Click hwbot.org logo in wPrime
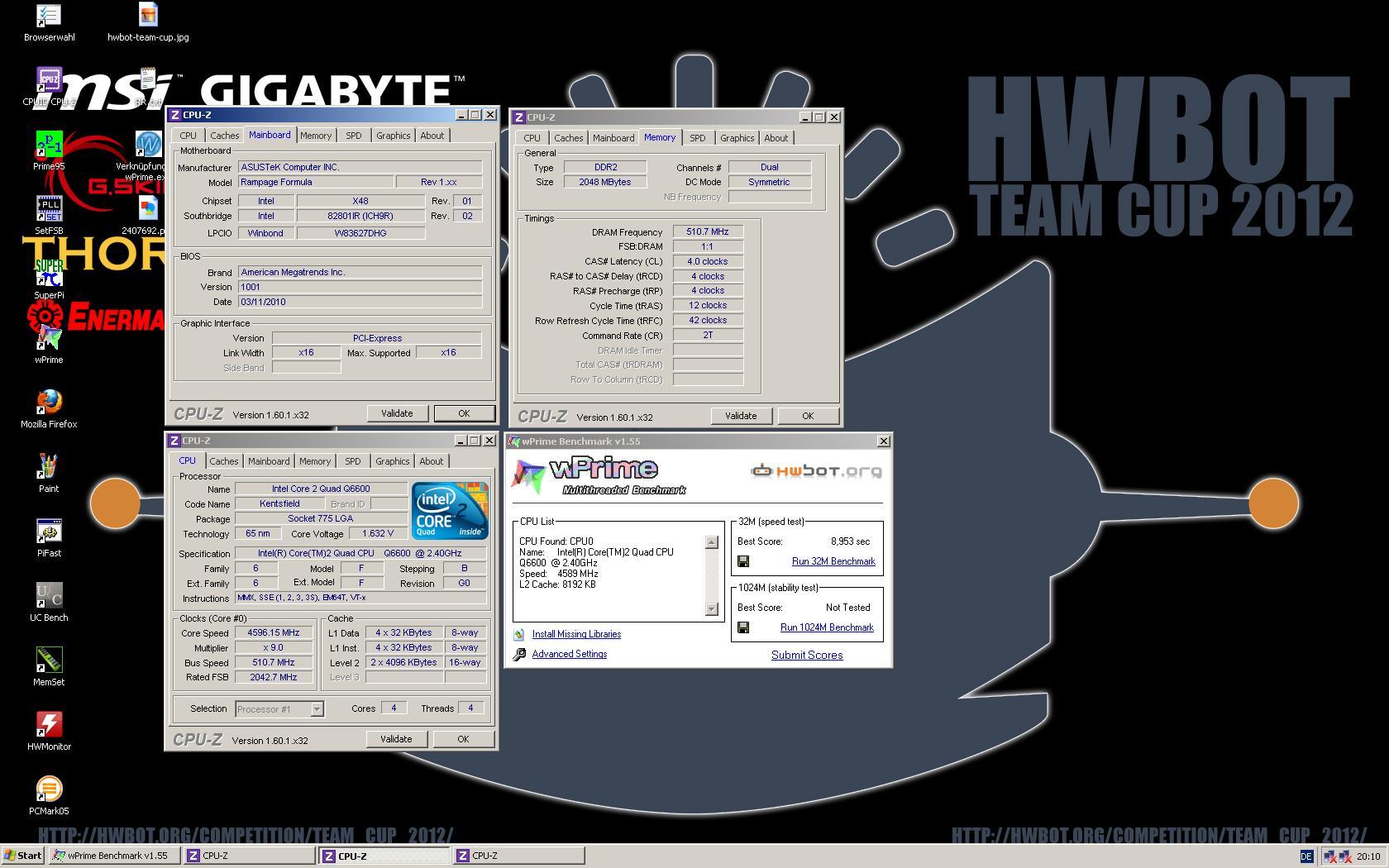This screenshot has width=1389, height=868. (x=816, y=471)
